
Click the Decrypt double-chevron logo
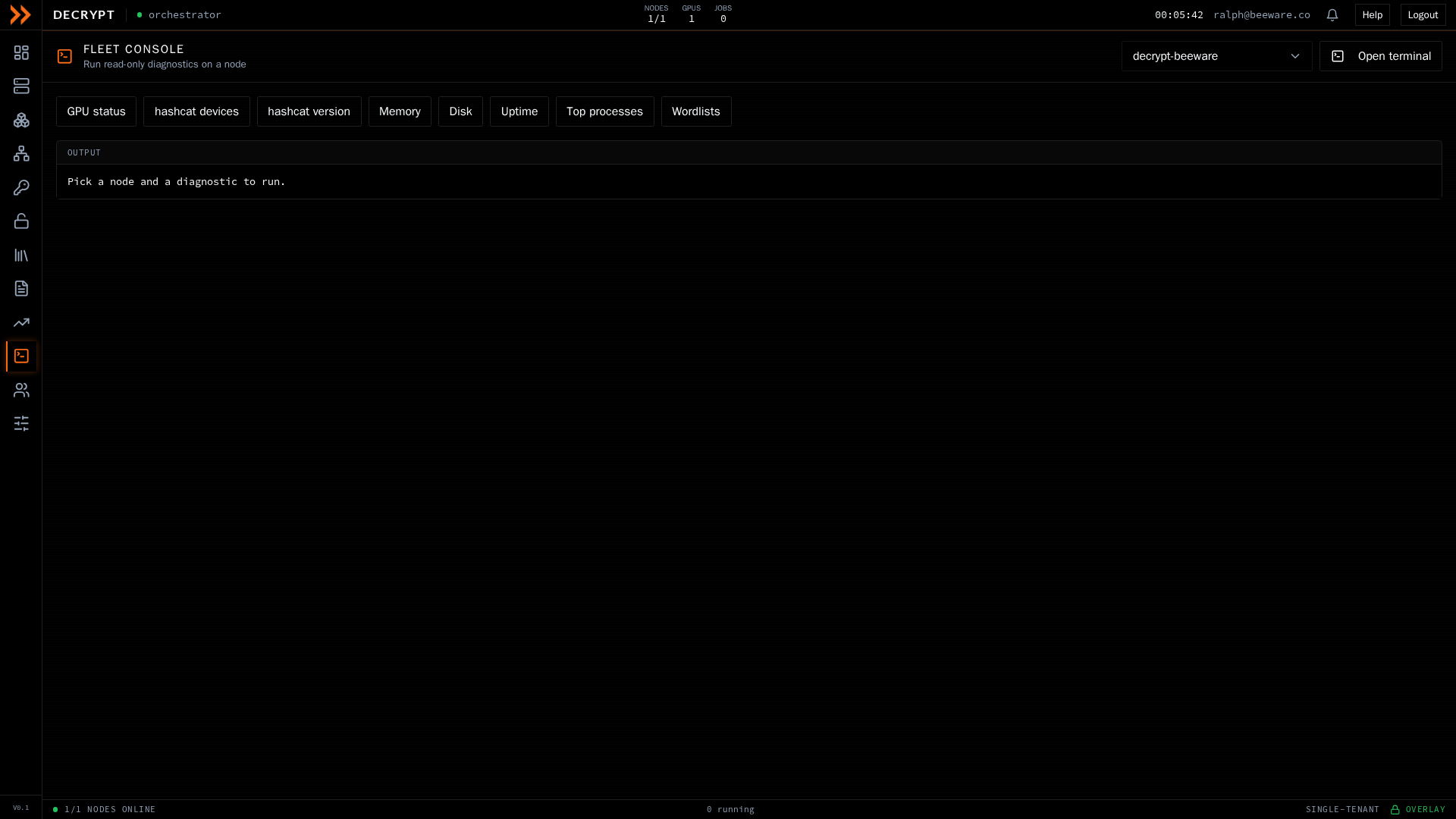pos(20,14)
